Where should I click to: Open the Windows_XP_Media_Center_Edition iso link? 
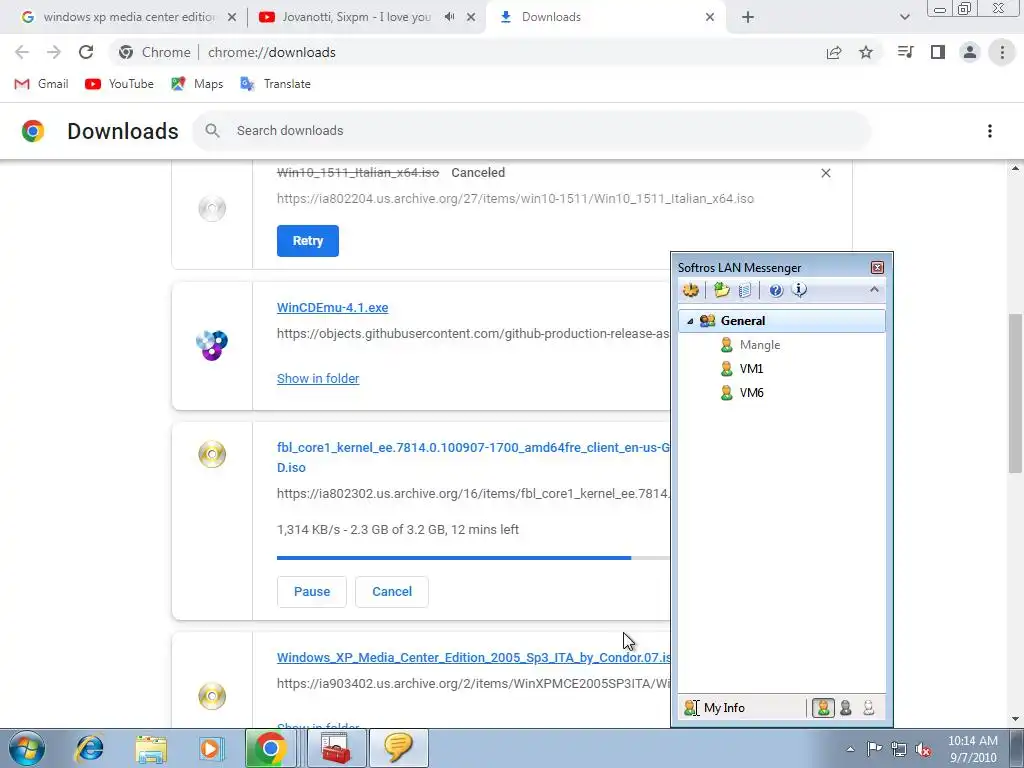(473, 658)
